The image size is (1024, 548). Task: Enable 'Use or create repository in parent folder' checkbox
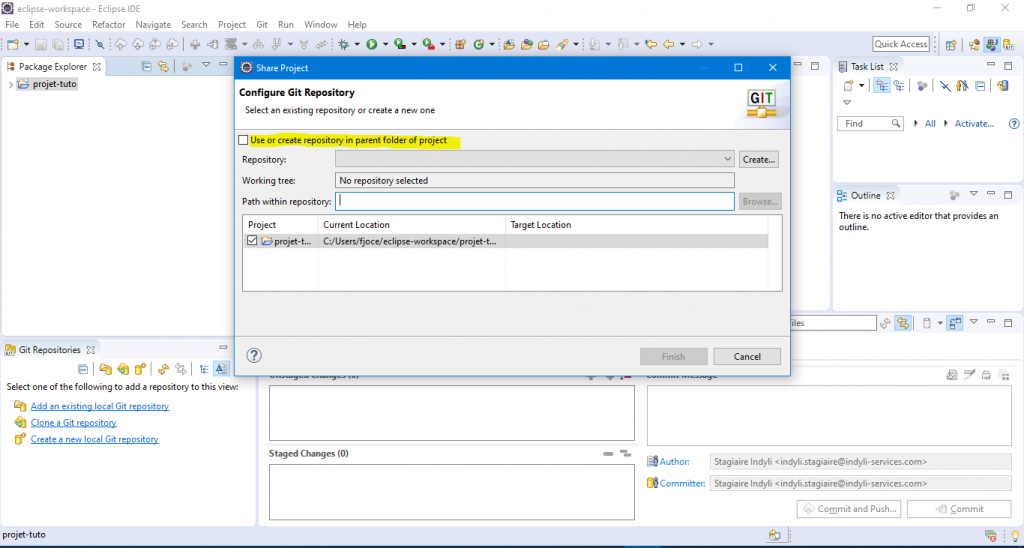click(244, 140)
